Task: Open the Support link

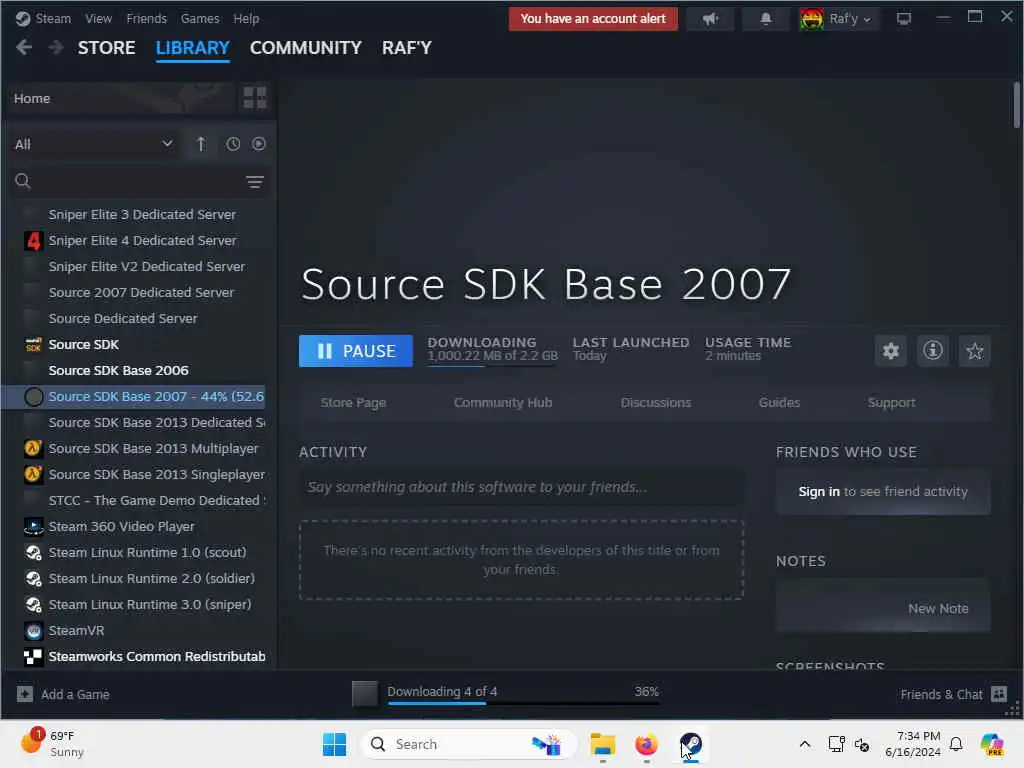Action: pyautogui.click(x=891, y=402)
